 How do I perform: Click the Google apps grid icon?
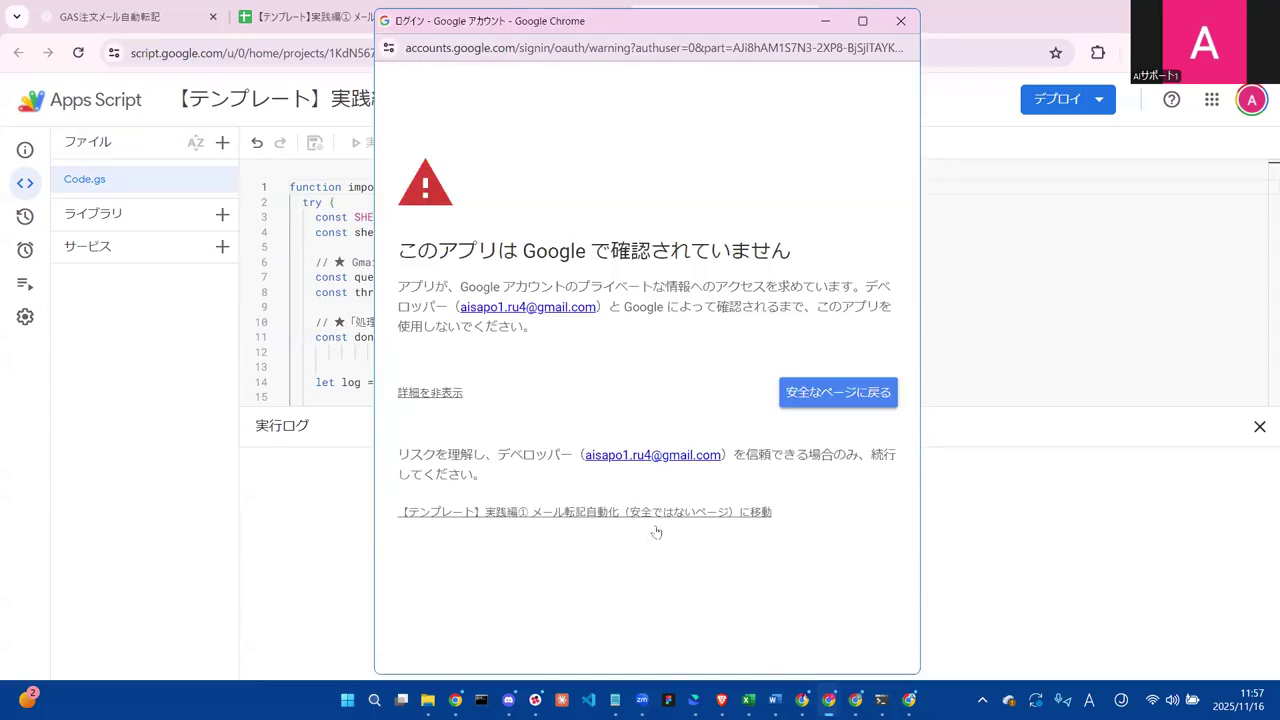click(x=1211, y=99)
